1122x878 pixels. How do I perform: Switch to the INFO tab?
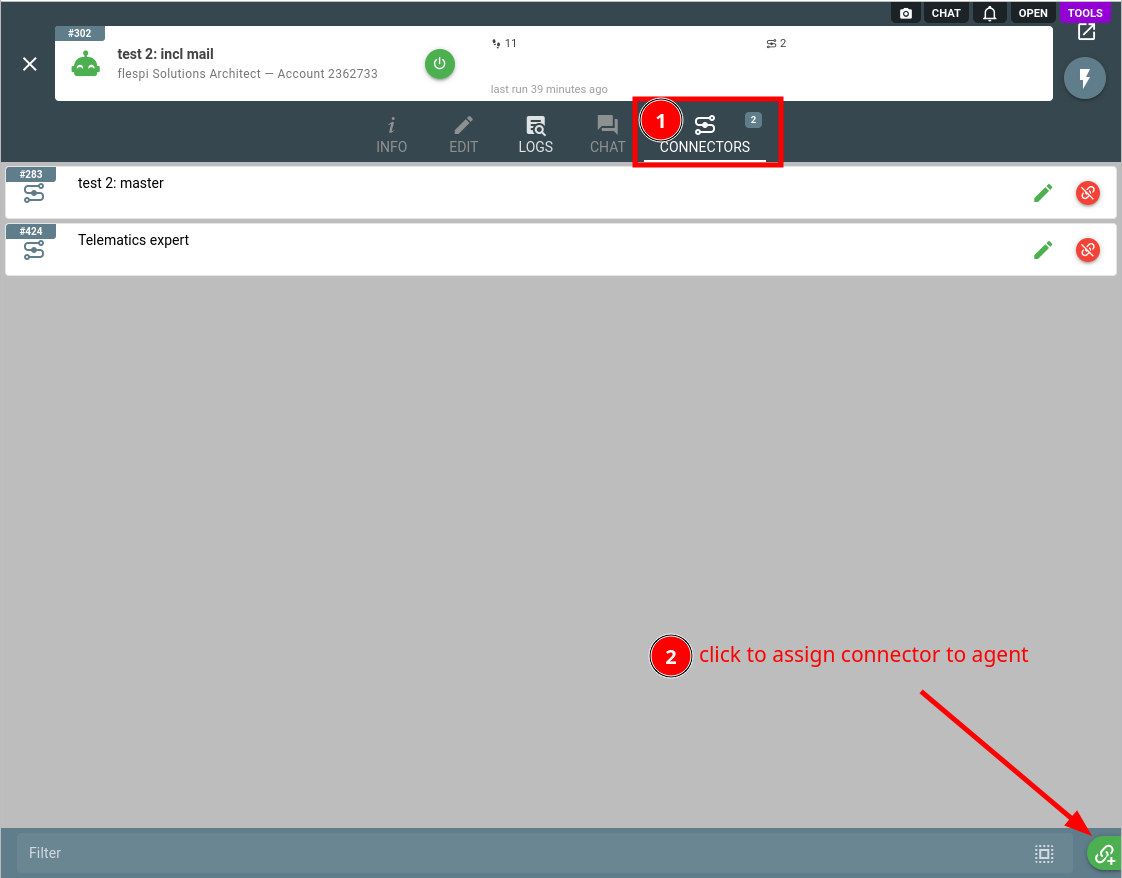(391, 135)
